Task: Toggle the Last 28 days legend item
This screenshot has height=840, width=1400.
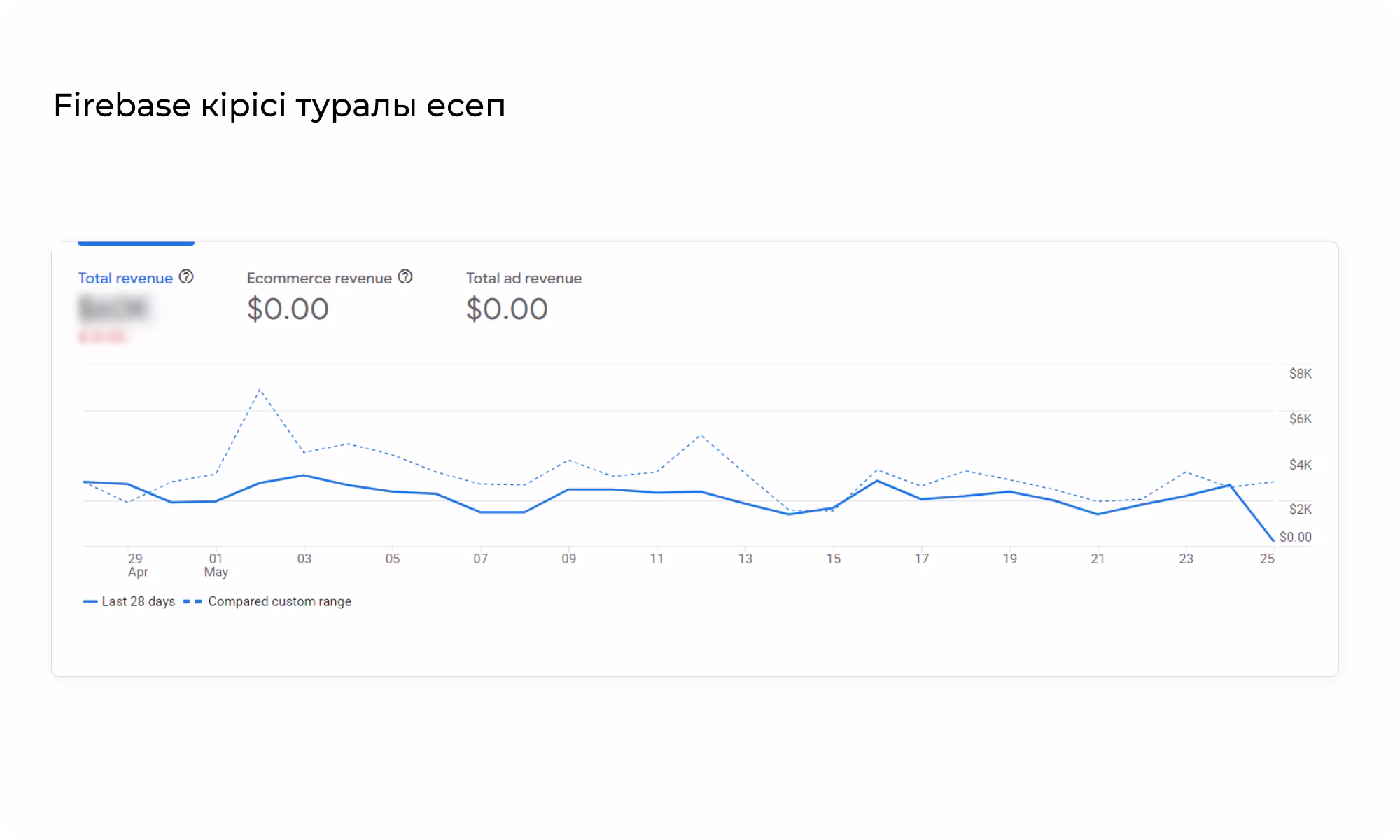Action: [138, 601]
